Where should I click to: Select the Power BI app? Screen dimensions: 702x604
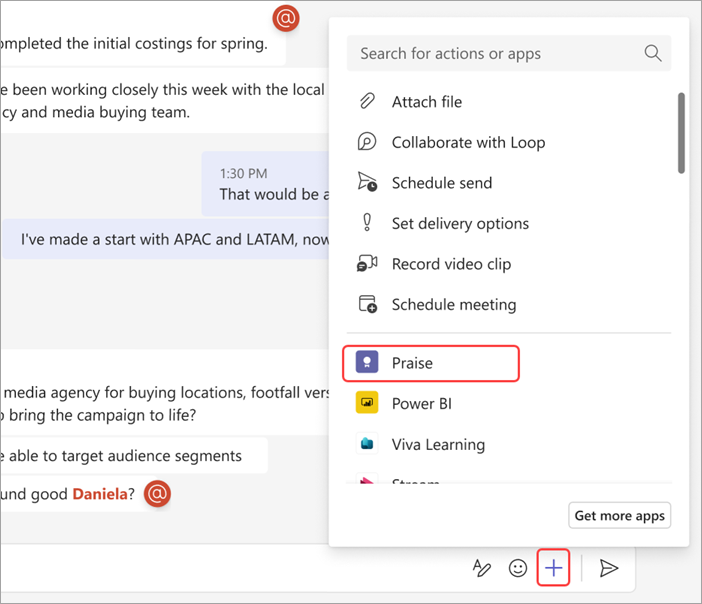pos(419,404)
